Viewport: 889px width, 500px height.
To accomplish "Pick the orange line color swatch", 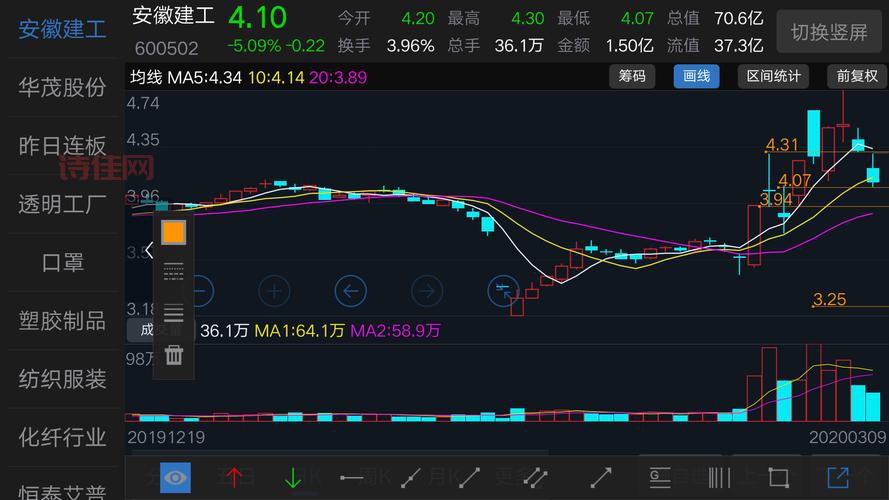I will tap(173, 232).
